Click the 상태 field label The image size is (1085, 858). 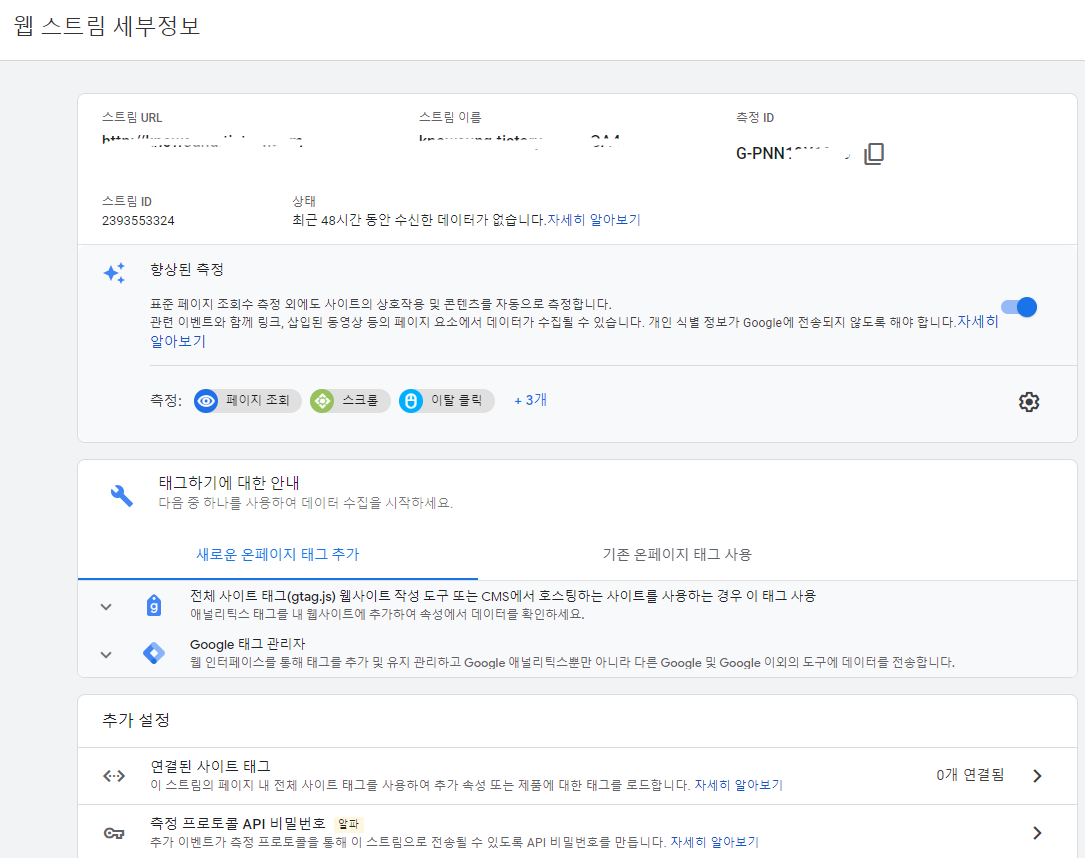point(304,201)
